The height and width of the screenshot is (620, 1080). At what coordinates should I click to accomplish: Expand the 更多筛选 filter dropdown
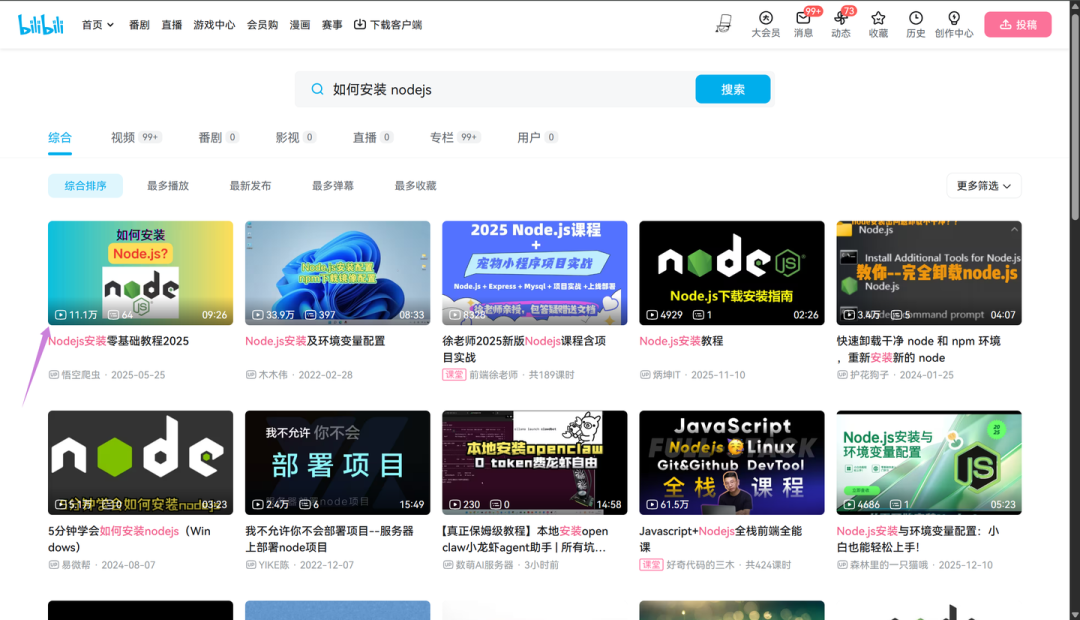[983, 186]
